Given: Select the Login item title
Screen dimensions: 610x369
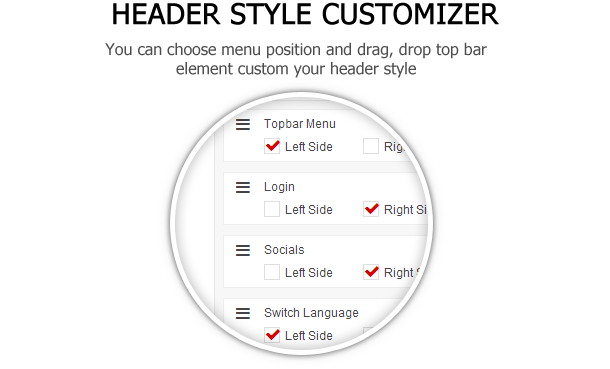Looking at the screenshot, I should (x=279, y=187).
